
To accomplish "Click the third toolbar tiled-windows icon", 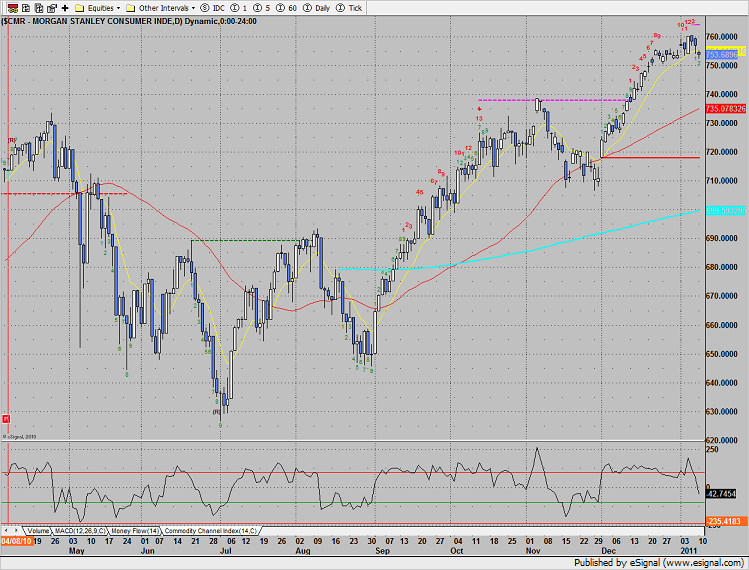I will click(39, 8).
